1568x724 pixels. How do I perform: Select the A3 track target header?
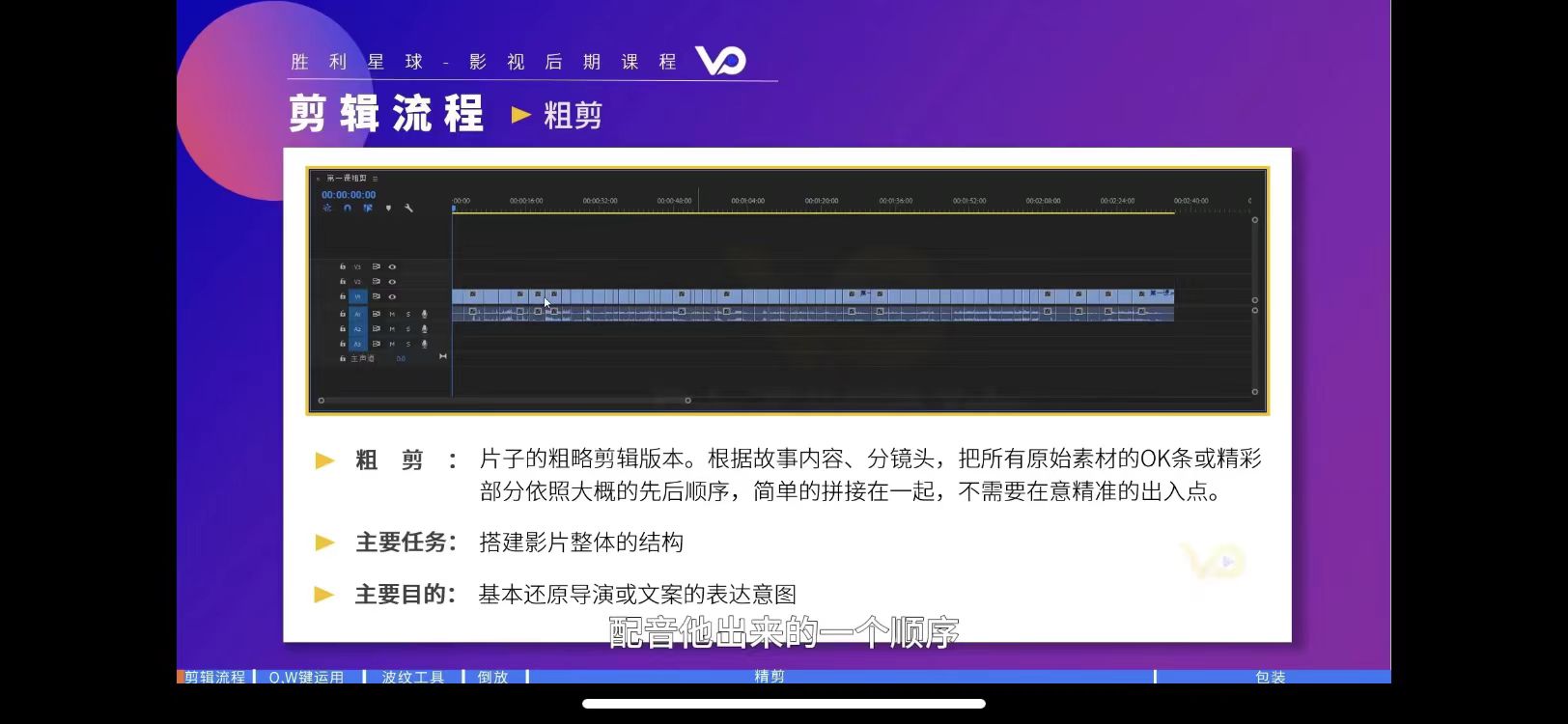pos(357,344)
